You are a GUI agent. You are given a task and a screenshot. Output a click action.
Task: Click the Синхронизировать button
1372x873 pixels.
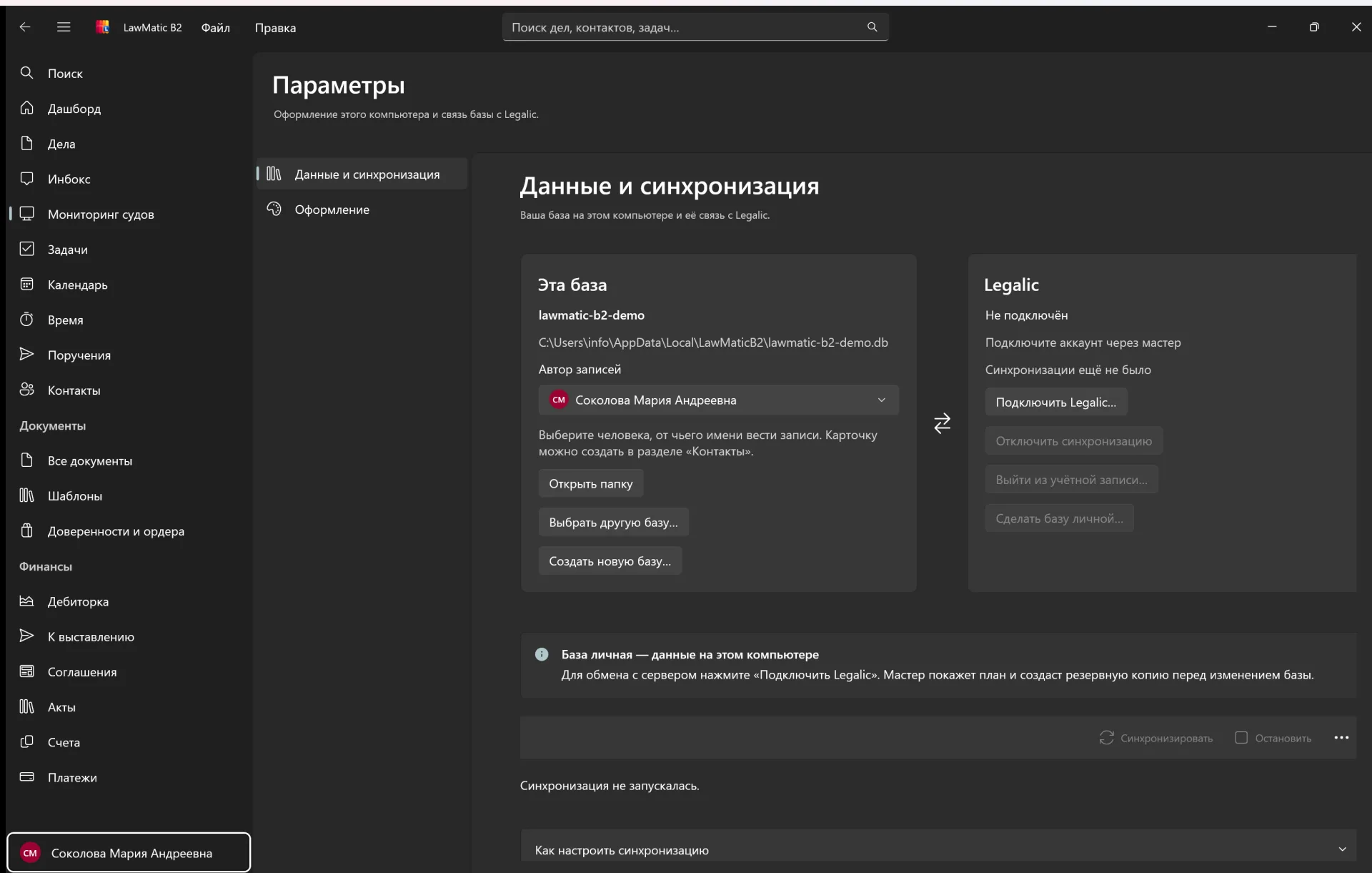[x=1155, y=738]
